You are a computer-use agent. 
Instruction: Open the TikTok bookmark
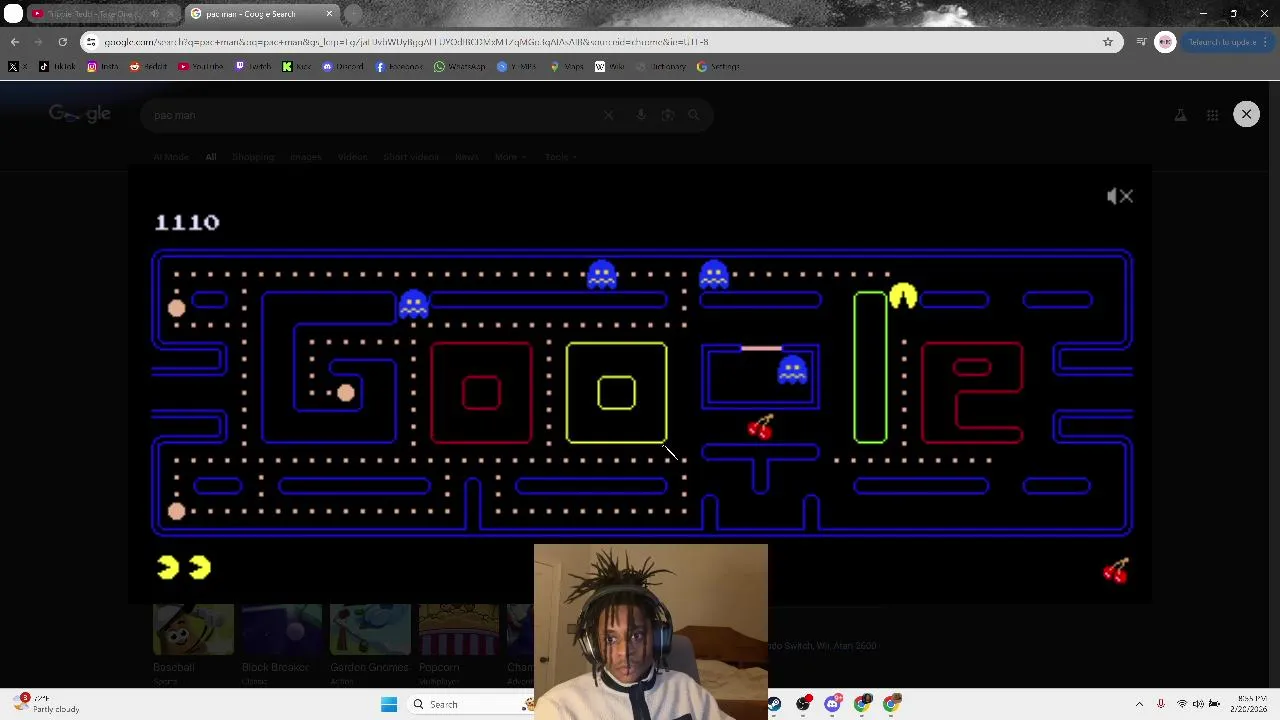pos(57,67)
